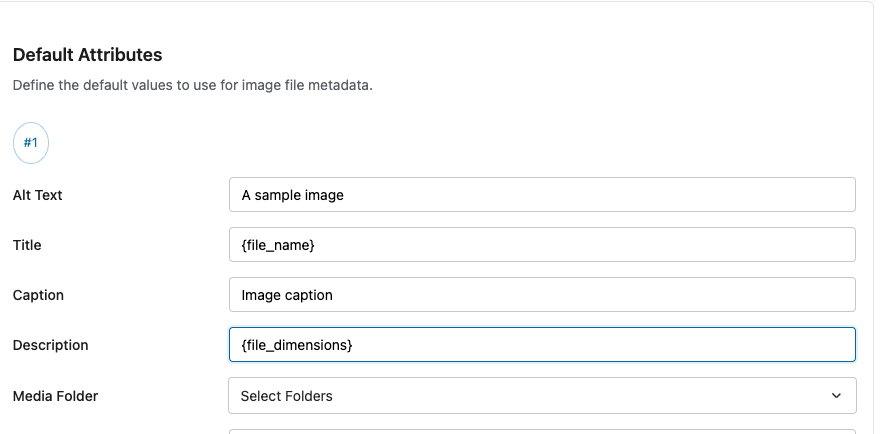Click the Default Attributes heading
The width and height of the screenshot is (889, 434).
click(x=87, y=55)
